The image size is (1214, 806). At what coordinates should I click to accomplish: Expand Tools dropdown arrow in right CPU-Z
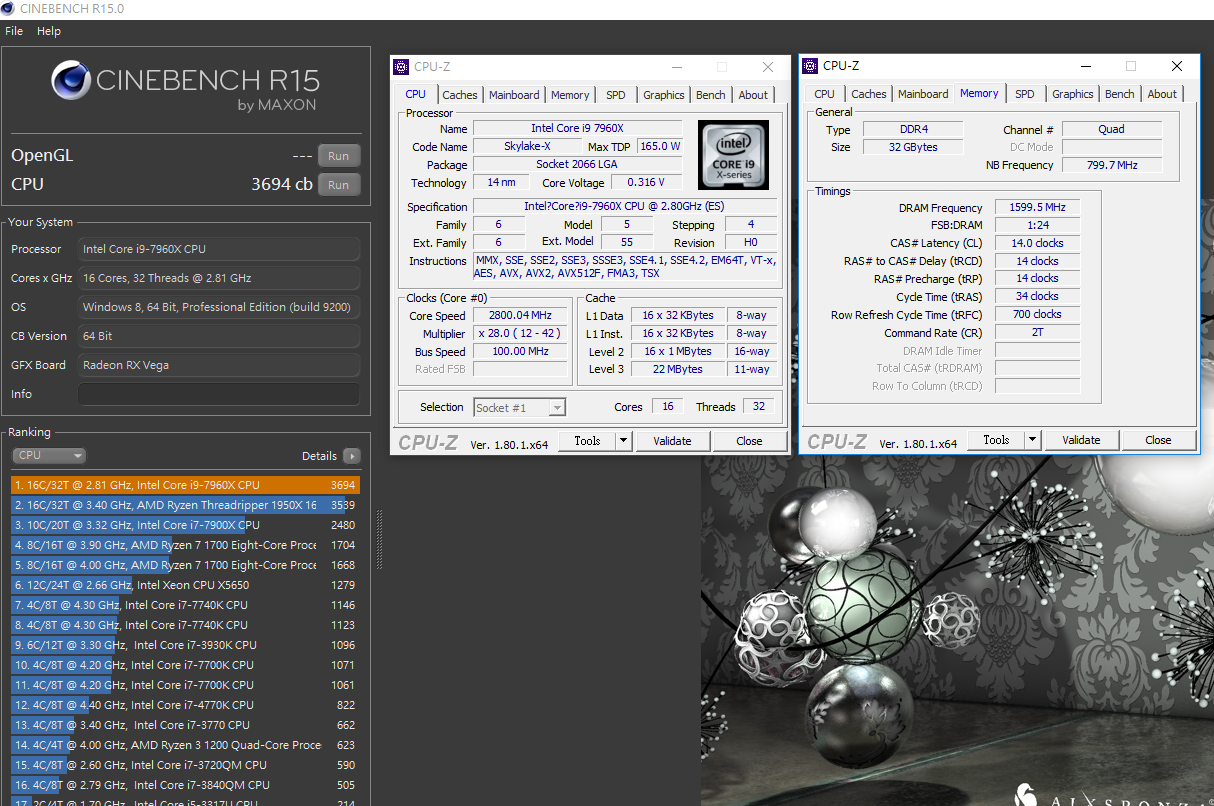[1032, 440]
